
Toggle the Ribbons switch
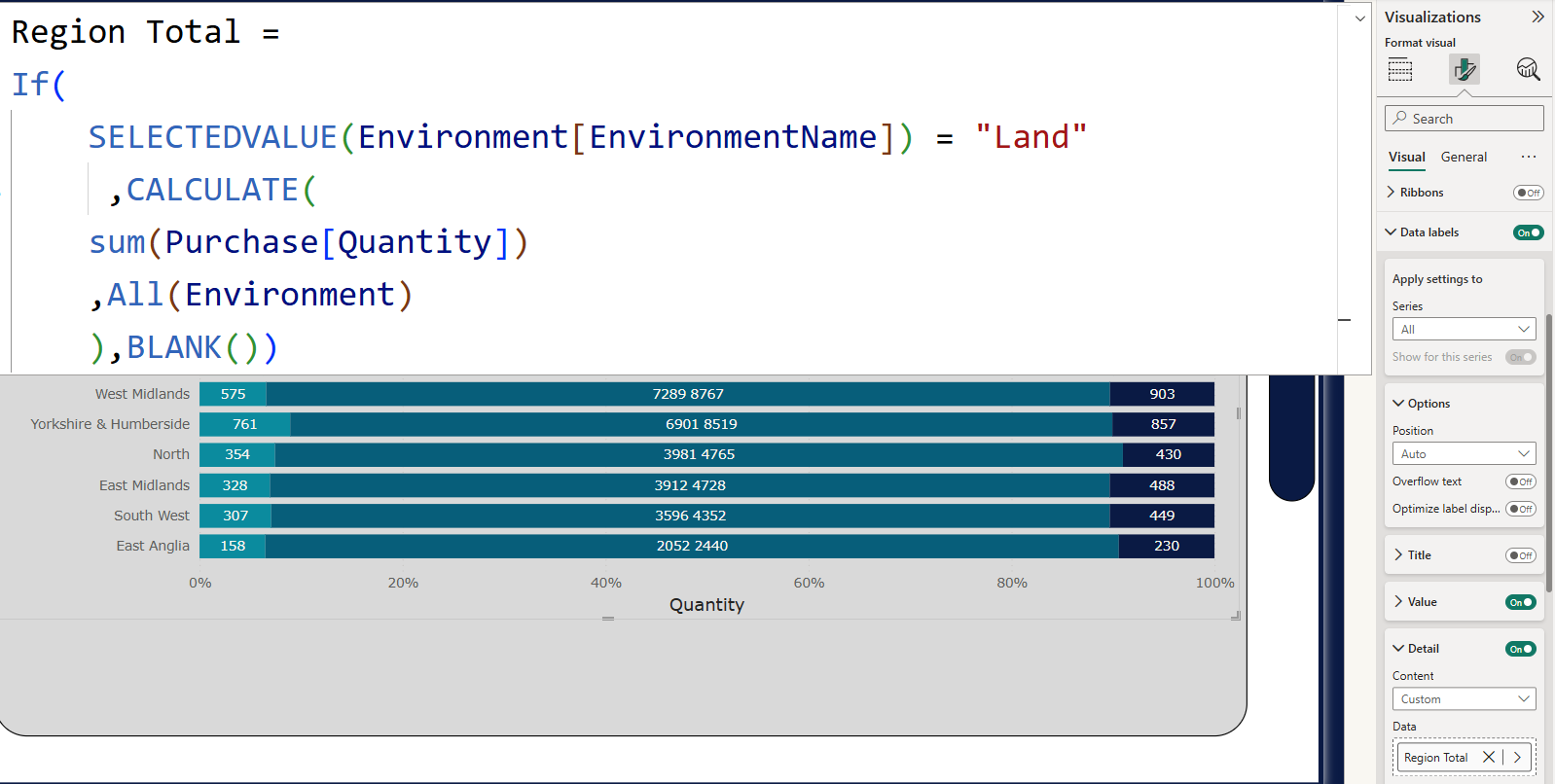pyautogui.click(x=1529, y=193)
